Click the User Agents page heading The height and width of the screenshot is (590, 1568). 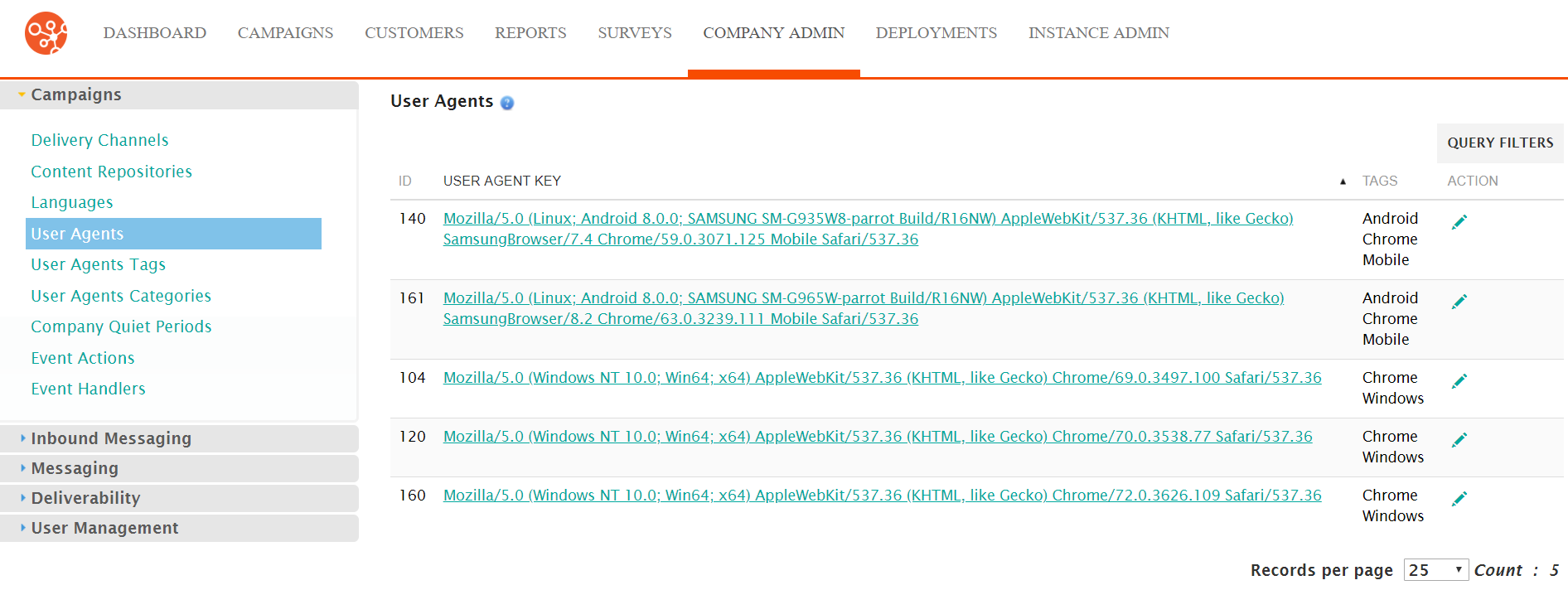click(442, 101)
